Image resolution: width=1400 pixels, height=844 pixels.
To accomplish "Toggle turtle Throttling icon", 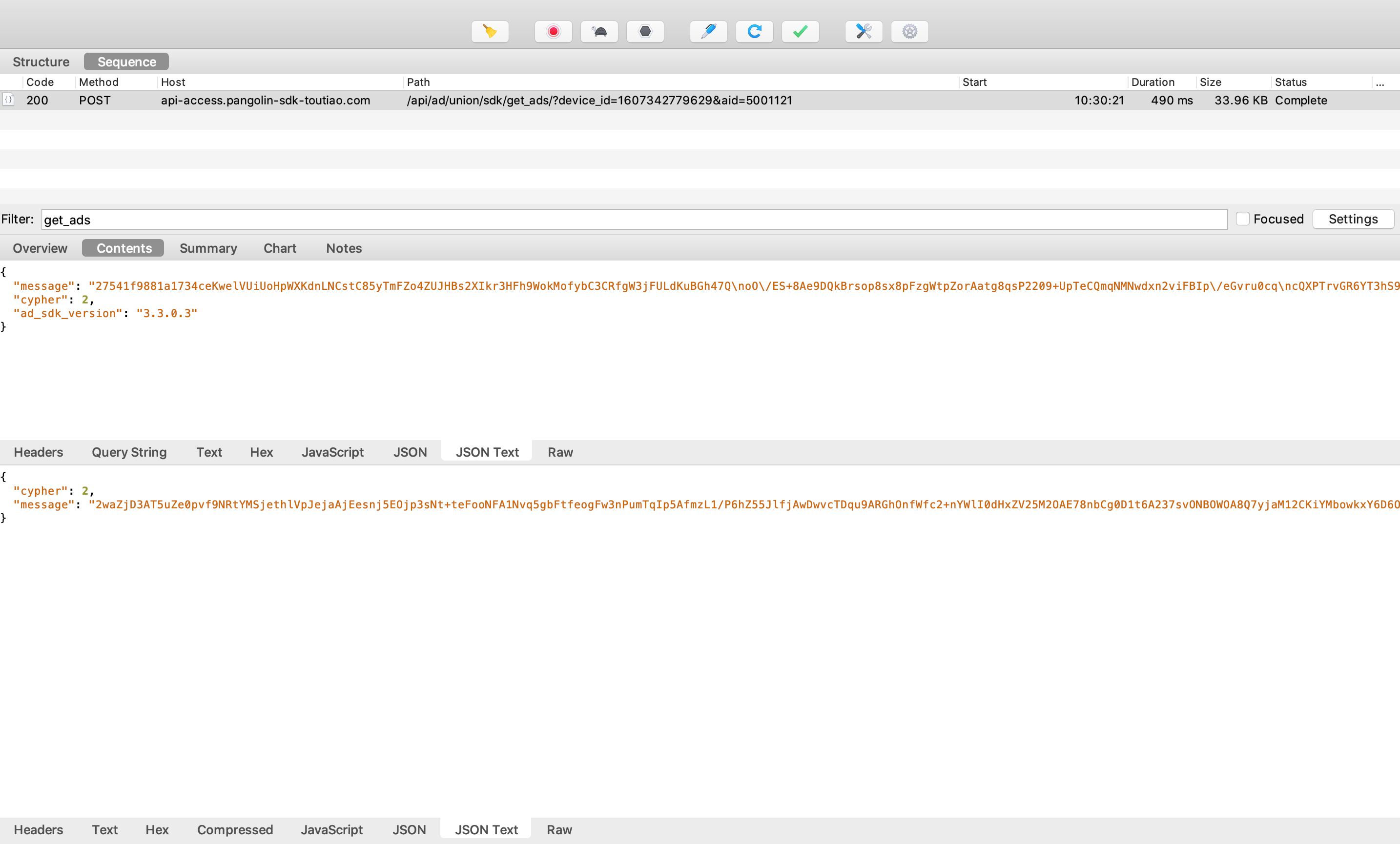I will pos(599,32).
